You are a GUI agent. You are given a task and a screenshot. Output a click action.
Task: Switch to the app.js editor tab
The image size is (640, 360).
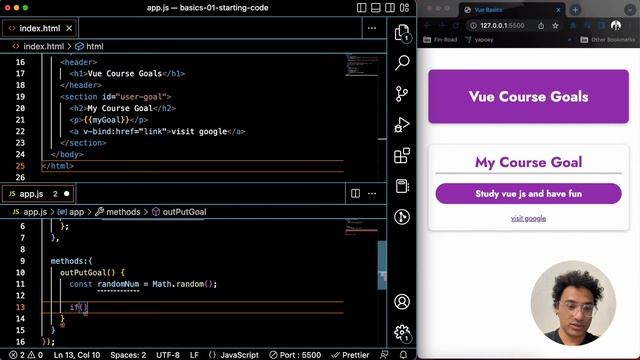tap(38, 193)
